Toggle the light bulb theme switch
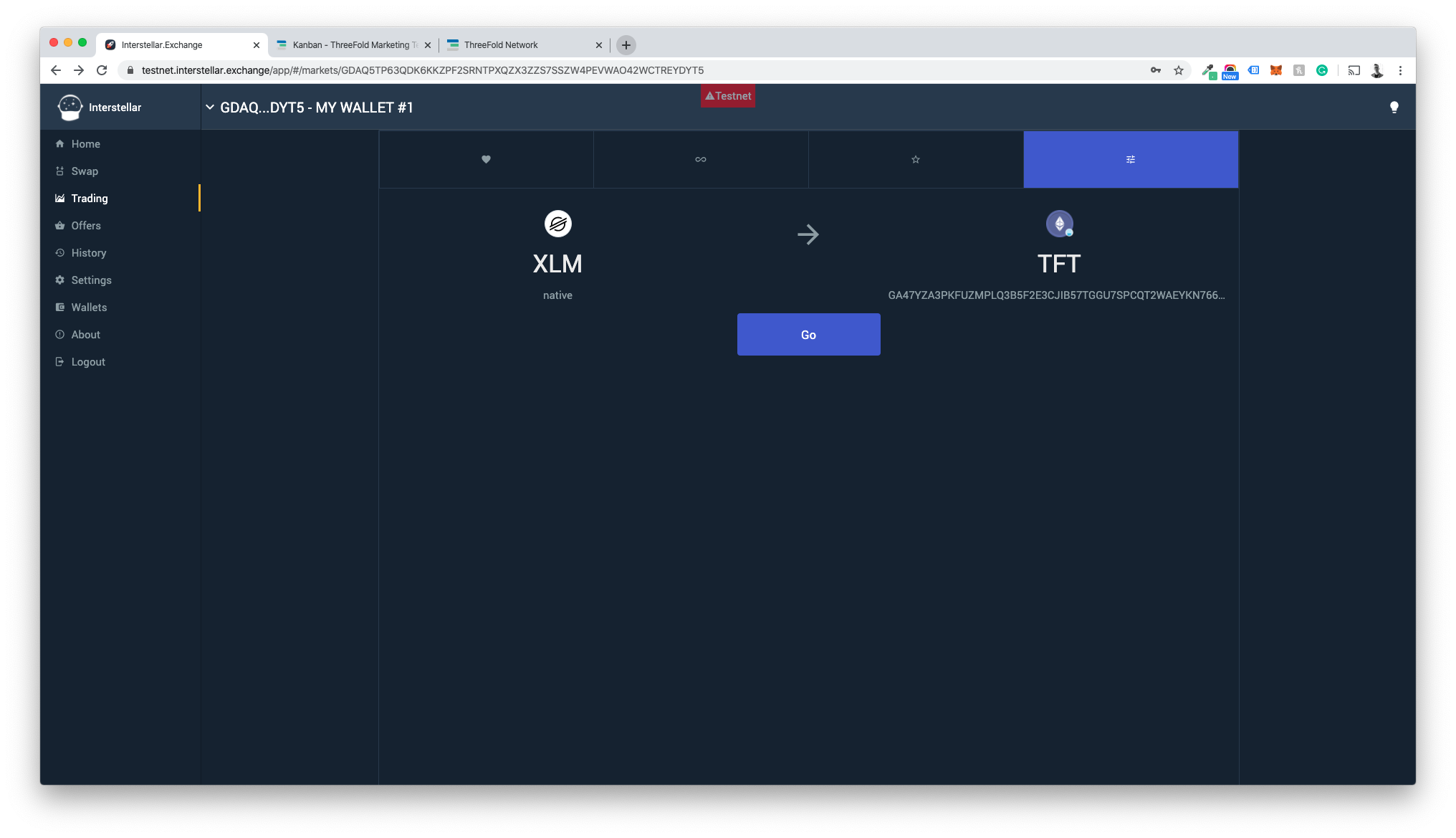Screen dimensions: 1456x838 [x=1394, y=108]
